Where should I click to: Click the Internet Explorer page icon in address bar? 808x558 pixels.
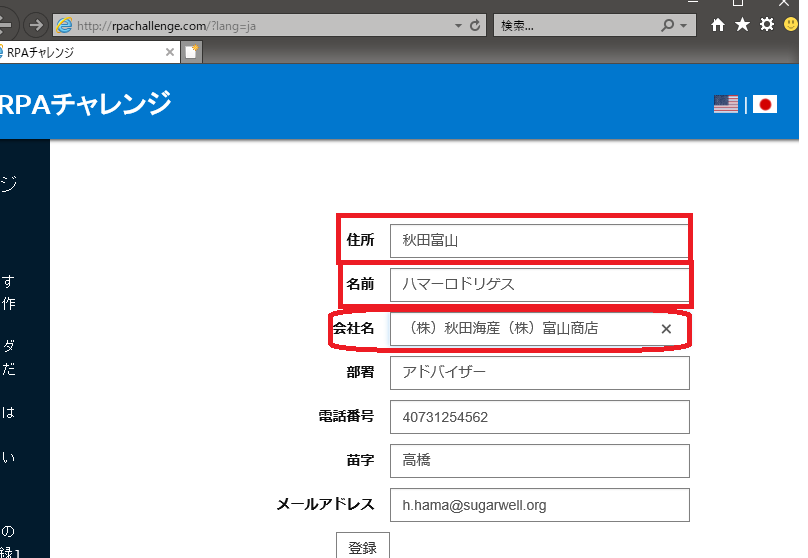pos(64,25)
